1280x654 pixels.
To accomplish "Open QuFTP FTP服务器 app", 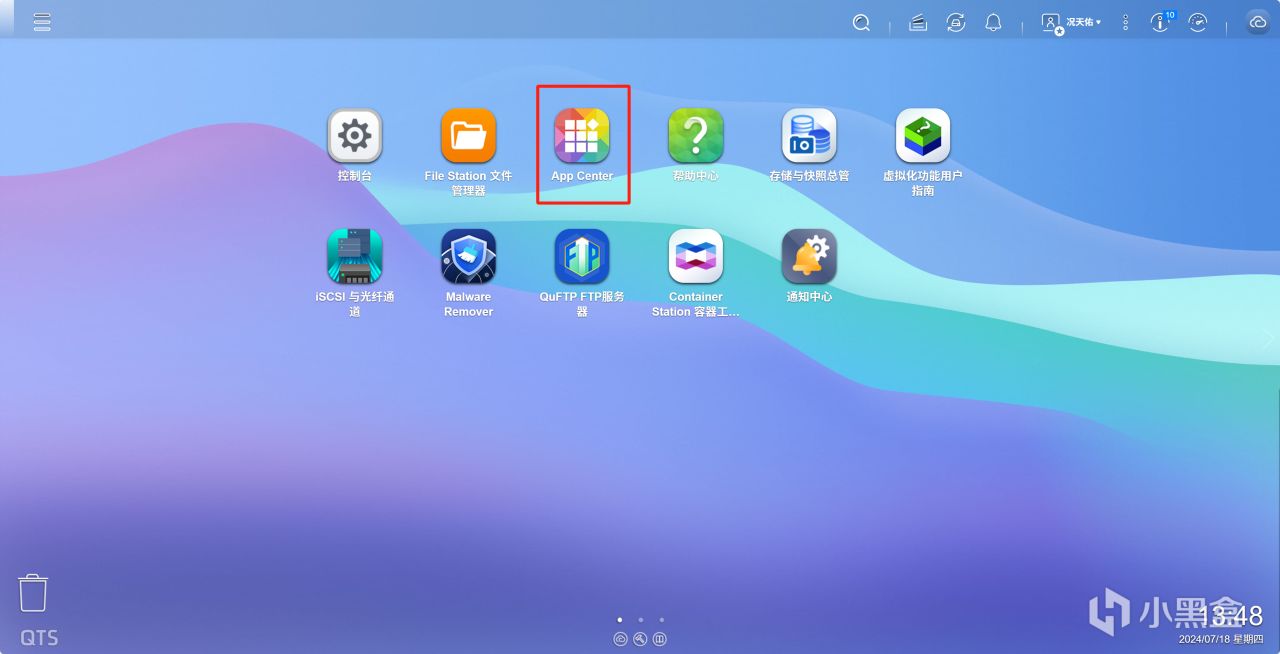I will 582,256.
